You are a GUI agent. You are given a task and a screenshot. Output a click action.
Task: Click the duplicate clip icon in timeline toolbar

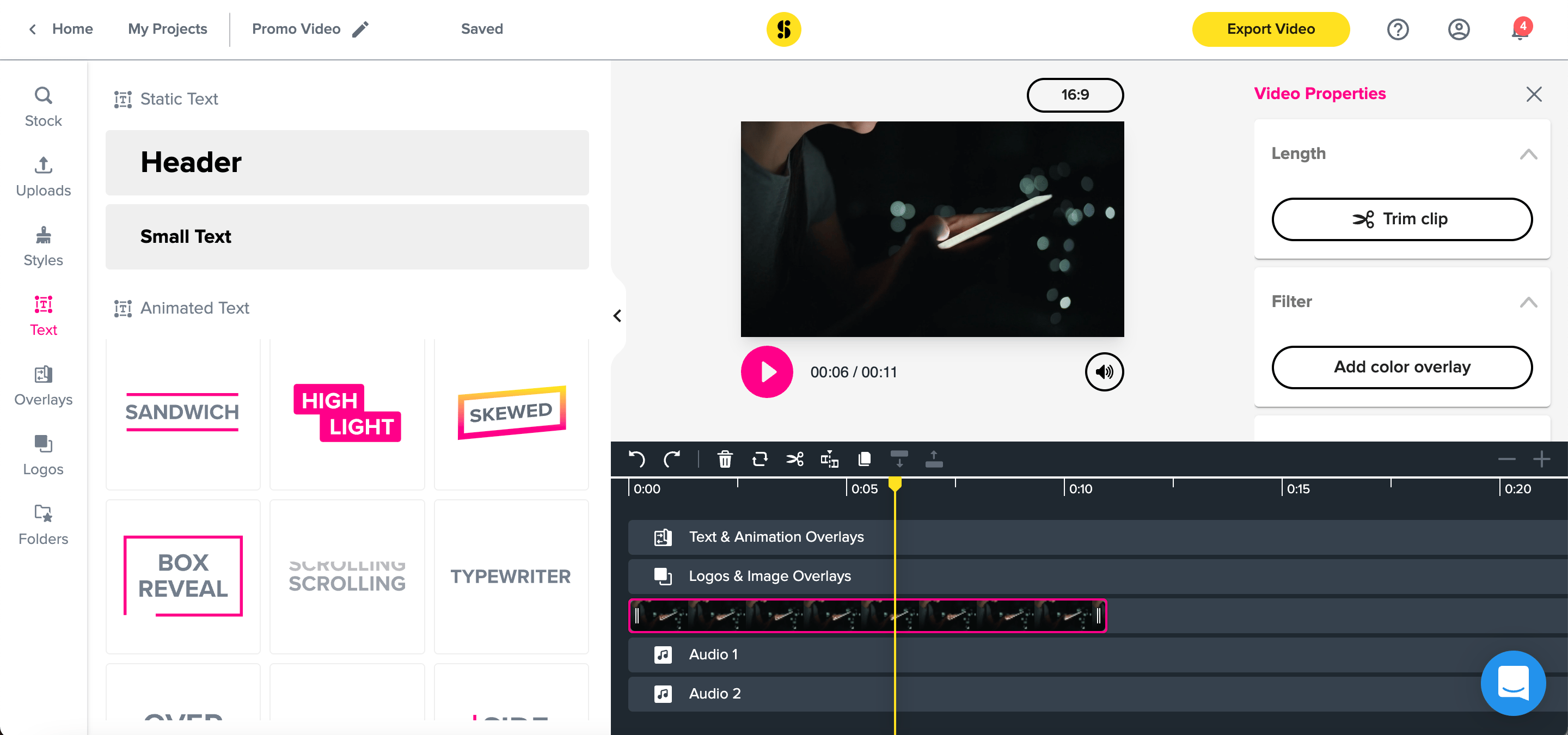(863, 459)
